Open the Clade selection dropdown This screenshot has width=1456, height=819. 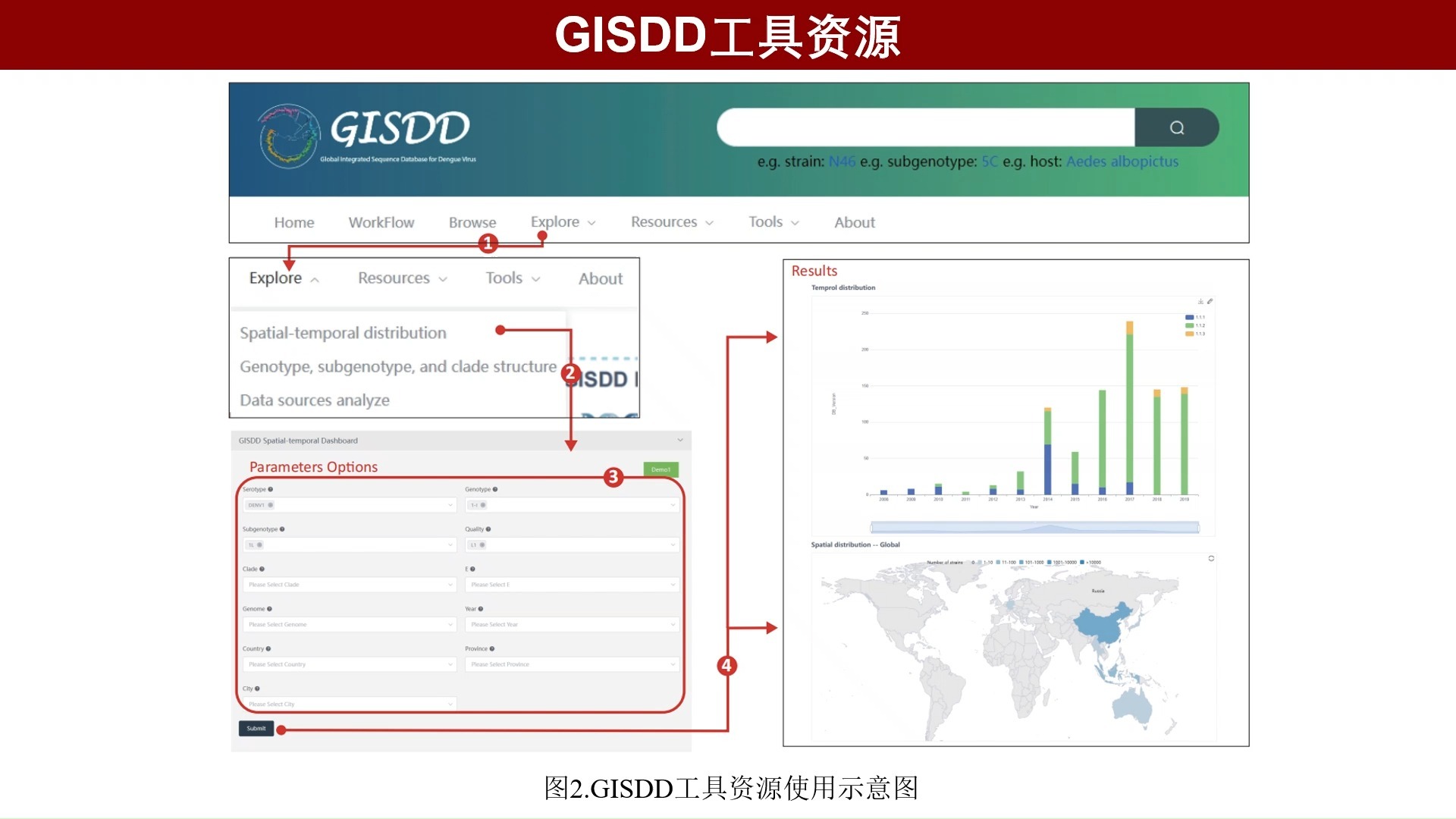(350, 585)
